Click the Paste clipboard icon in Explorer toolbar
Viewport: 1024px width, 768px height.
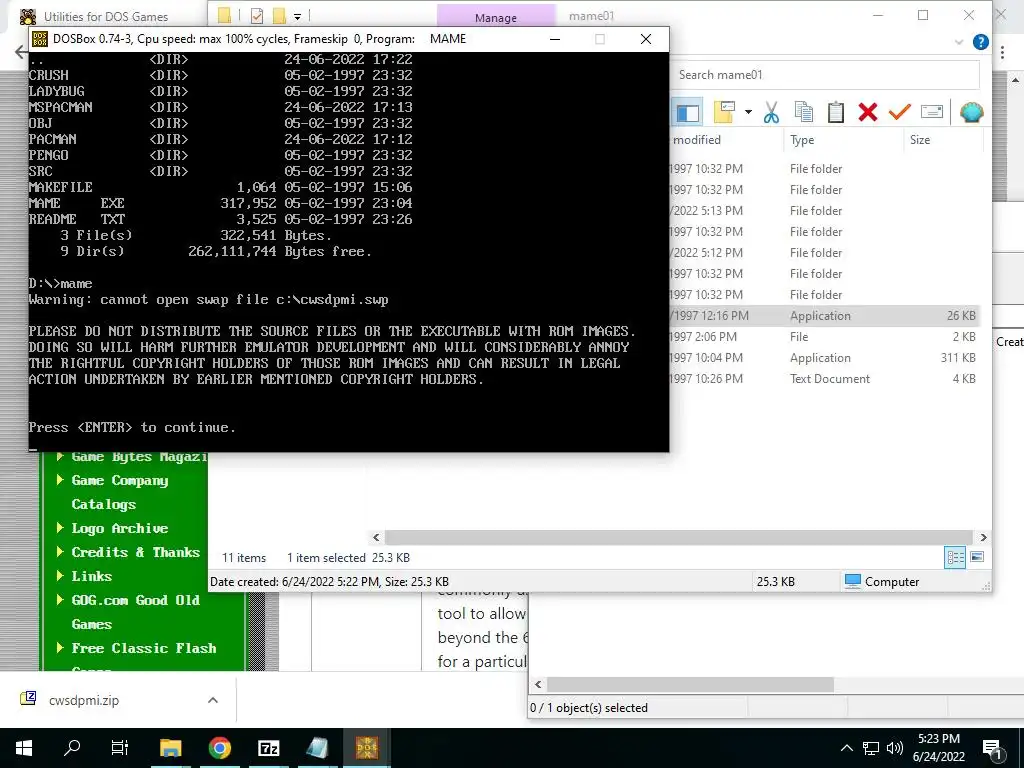click(x=836, y=112)
